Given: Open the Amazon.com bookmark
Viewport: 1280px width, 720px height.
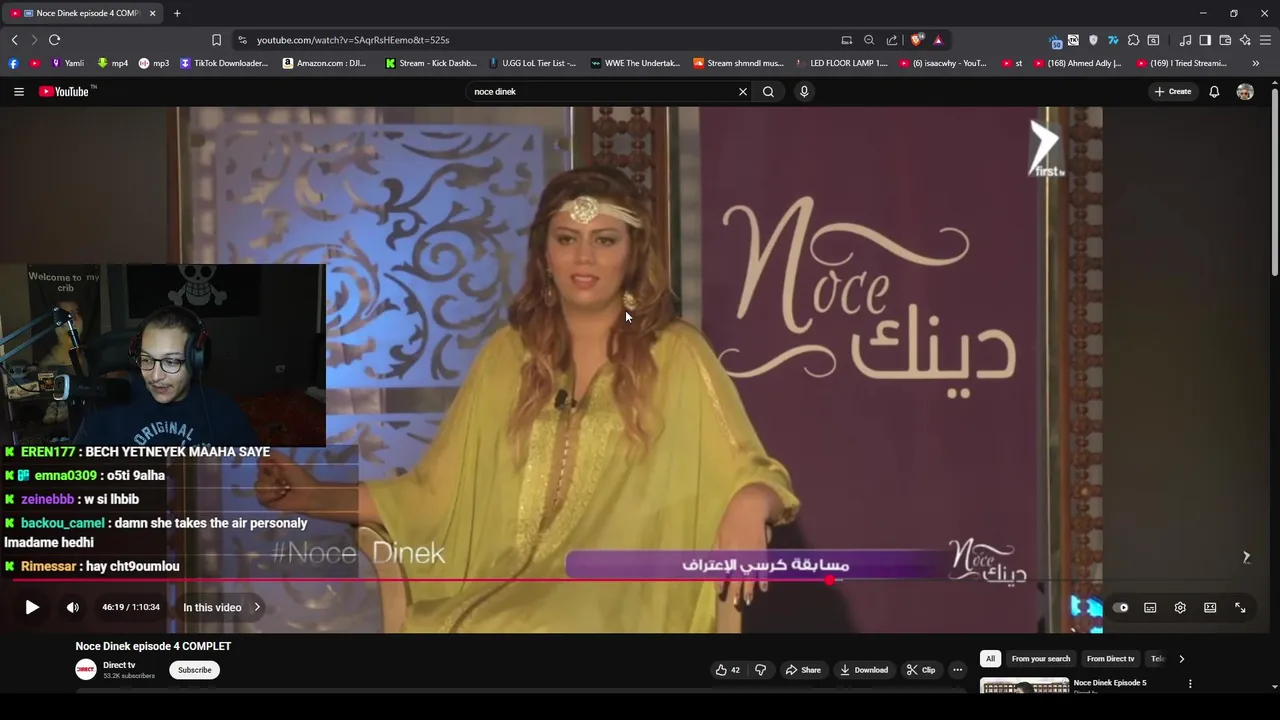Looking at the screenshot, I should click(325, 63).
